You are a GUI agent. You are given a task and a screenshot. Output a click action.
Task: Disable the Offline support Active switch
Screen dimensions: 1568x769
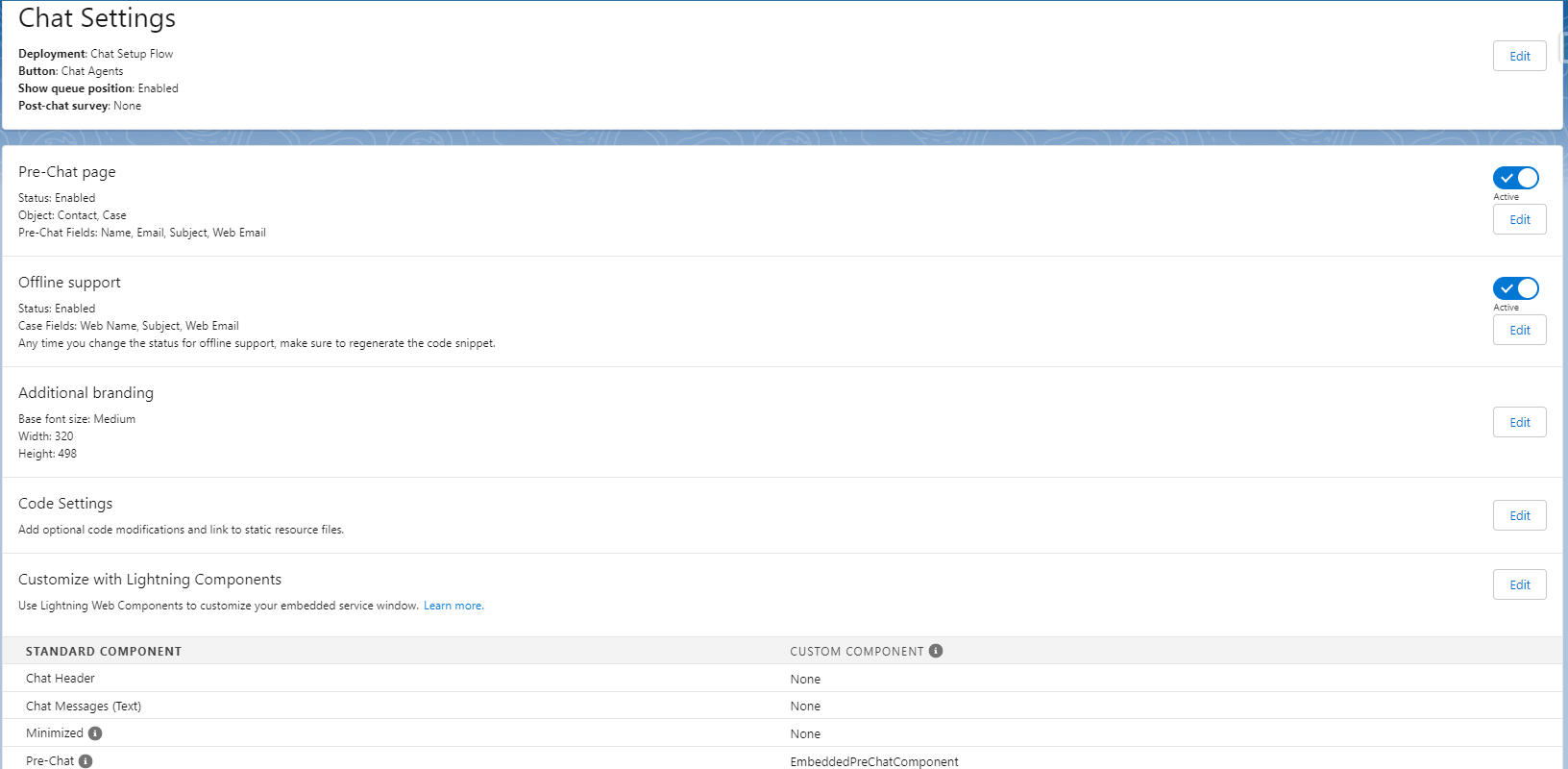click(x=1515, y=288)
